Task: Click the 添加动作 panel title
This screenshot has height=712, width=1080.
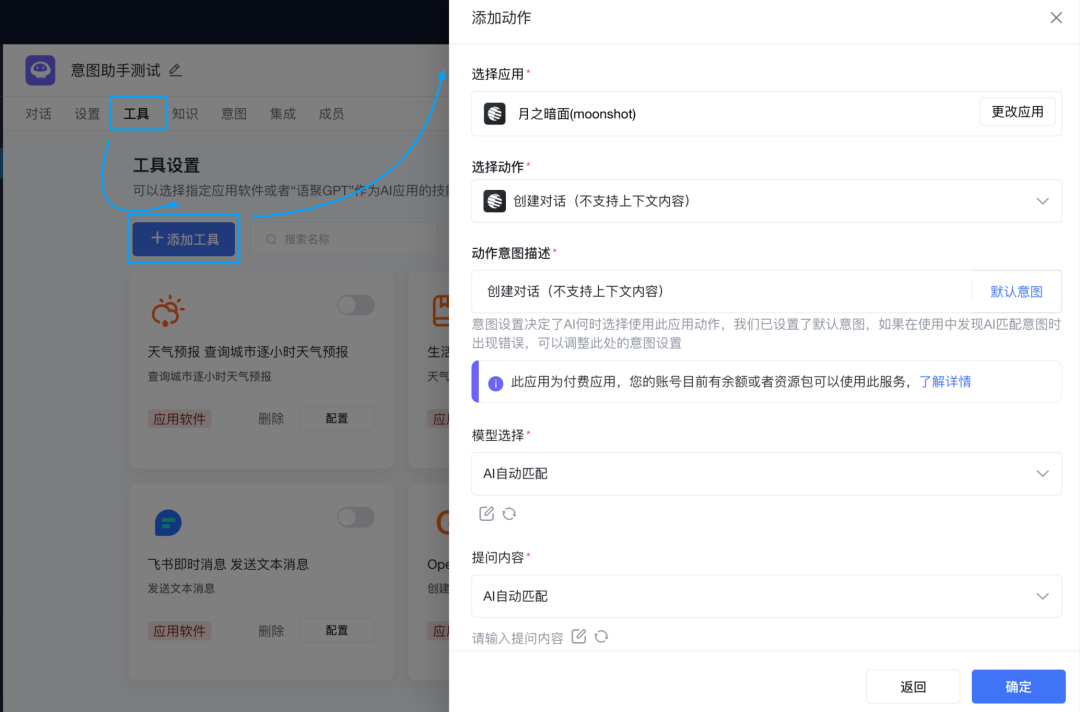Action: (x=501, y=18)
